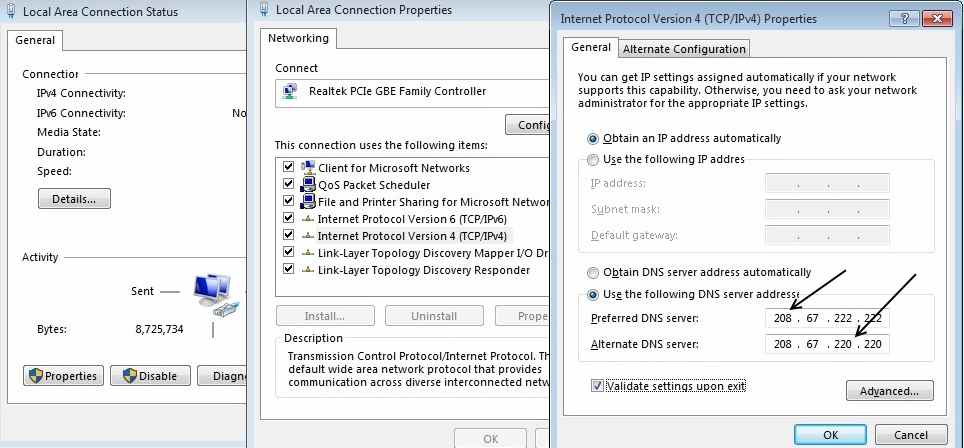Click the network activity computers icon
The height and width of the screenshot is (448, 964).
click(x=216, y=293)
